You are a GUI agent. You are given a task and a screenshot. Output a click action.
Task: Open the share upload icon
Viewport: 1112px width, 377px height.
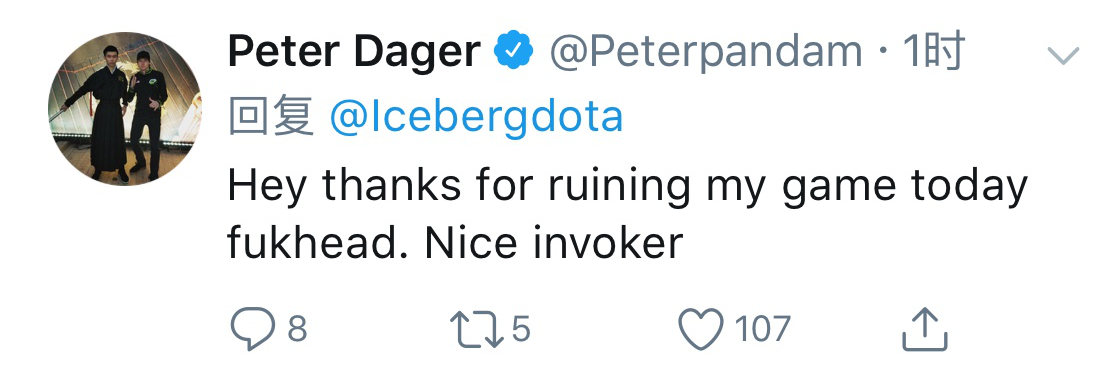click(925, 330)
